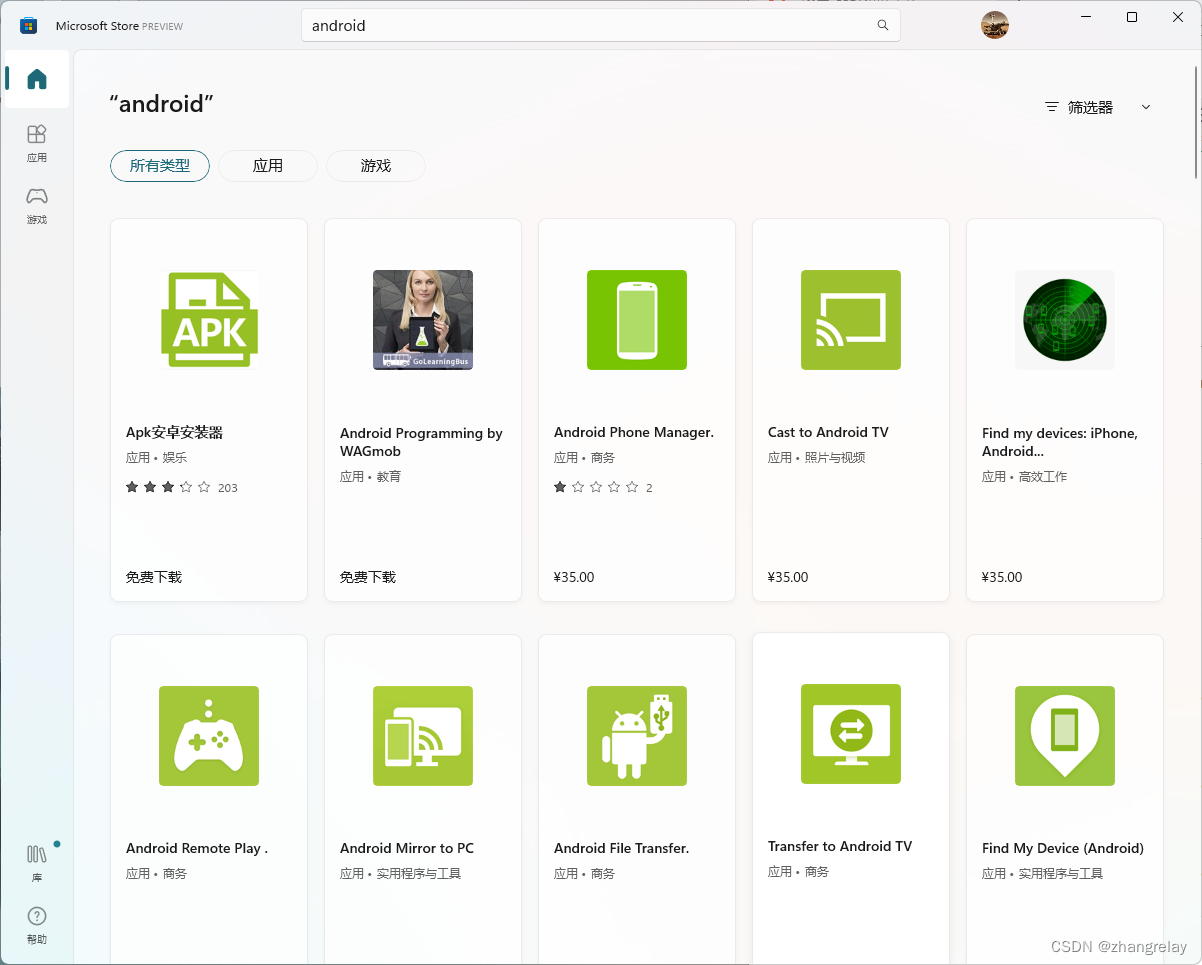Click the Android Phone Manager. title
This screenshot has width=1202, height=965.
pyautogui.click(x=634, y=433)
